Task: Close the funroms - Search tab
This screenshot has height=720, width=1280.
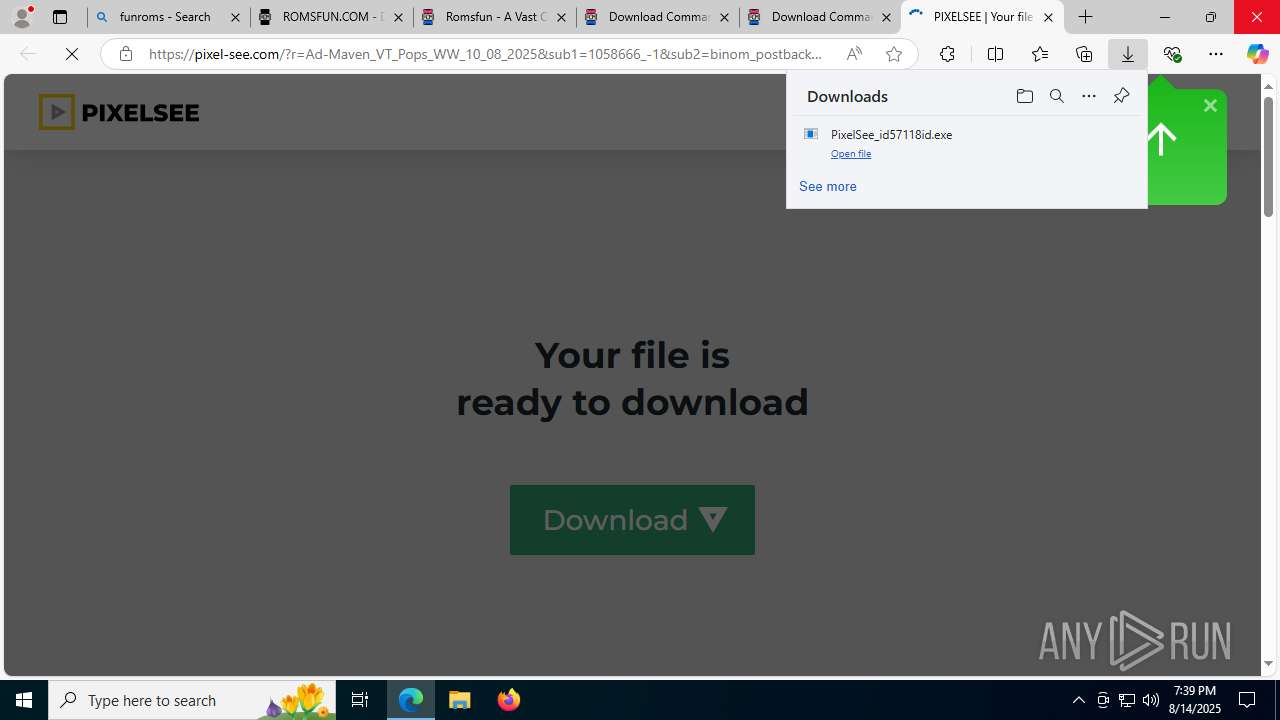Action: click(236, 17)
